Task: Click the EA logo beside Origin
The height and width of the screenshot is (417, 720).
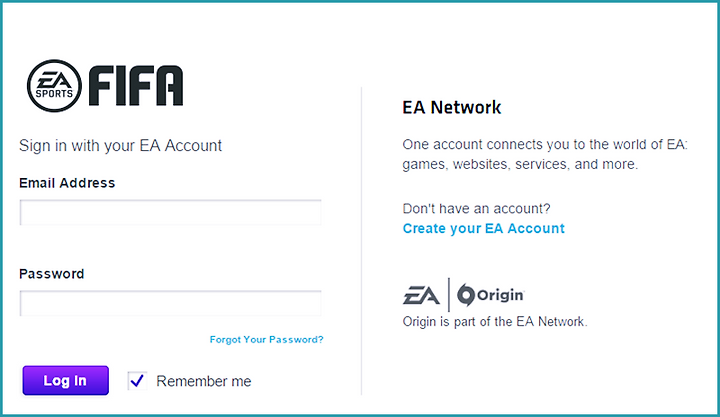Action: [421, 295]
